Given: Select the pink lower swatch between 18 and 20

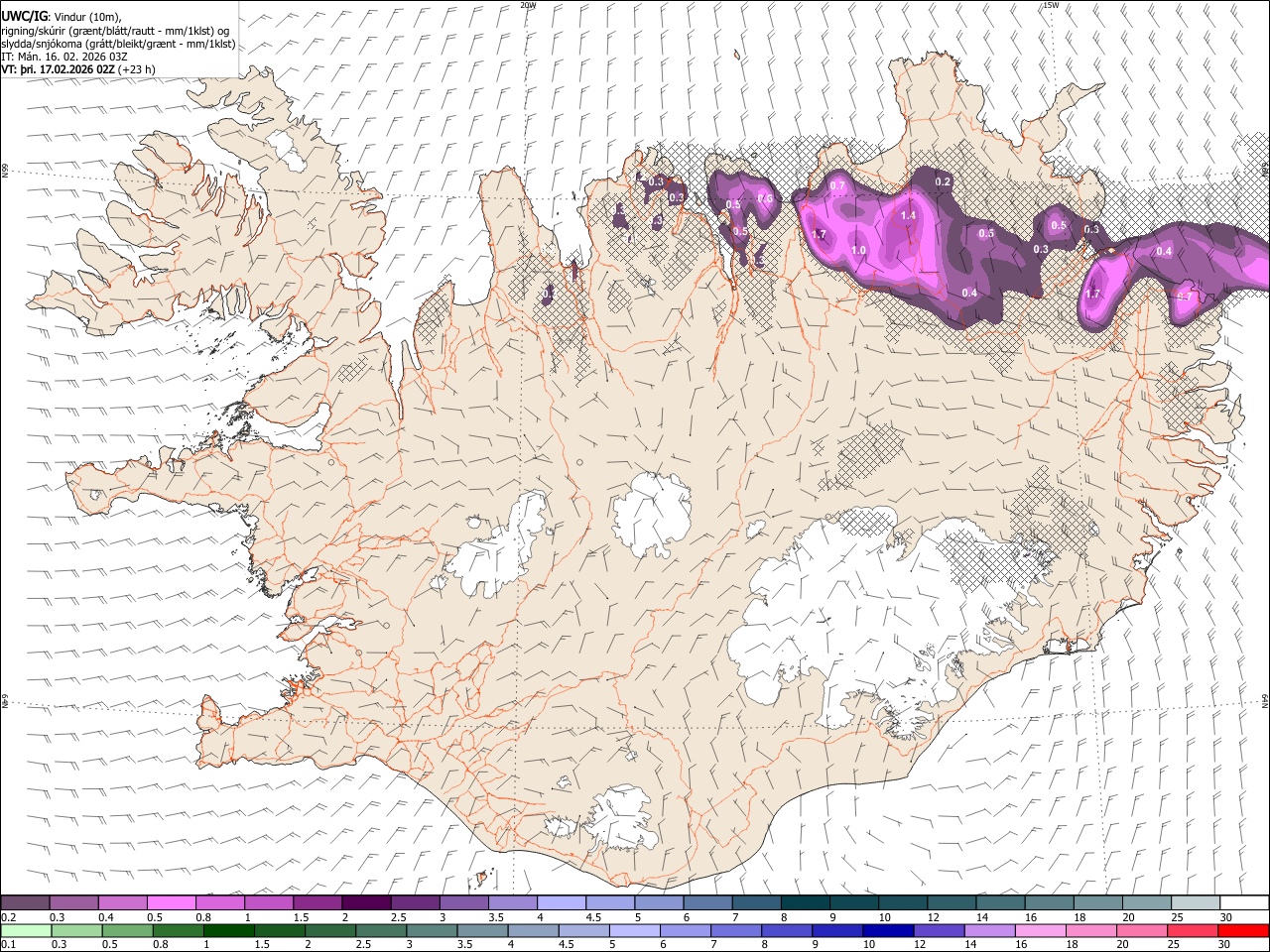Looking at the screenshot, I should [1090, 930].
